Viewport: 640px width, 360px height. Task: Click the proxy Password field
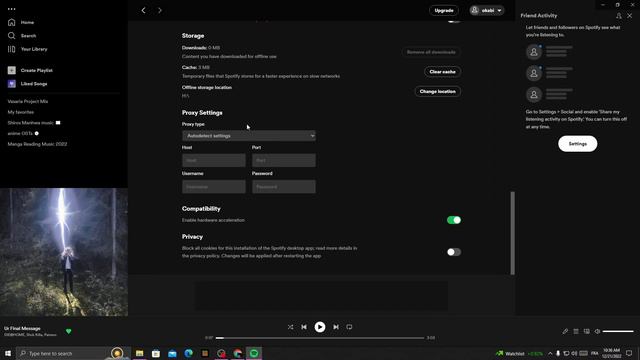(x=284, y=187)
